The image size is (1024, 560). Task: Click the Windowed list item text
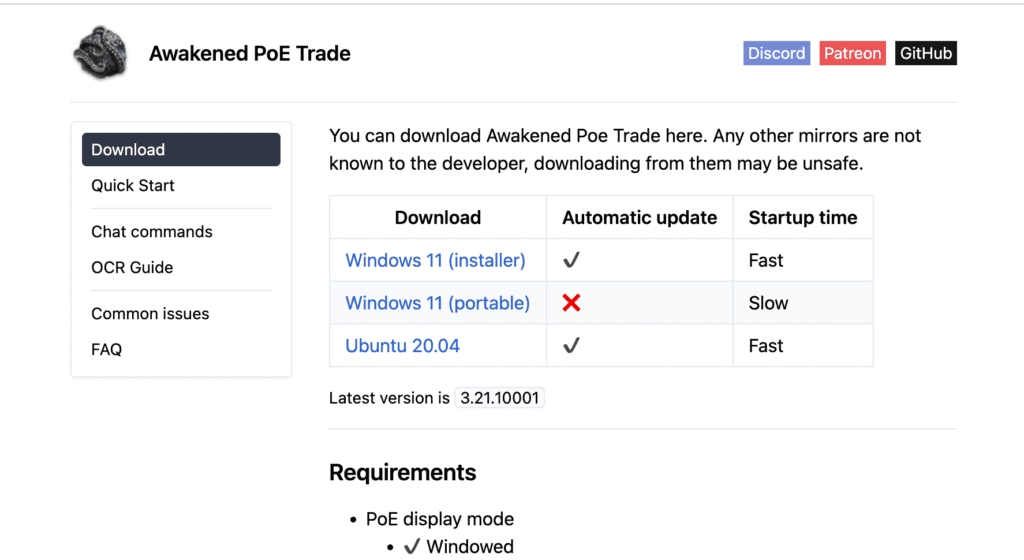(x=470, y=546)
